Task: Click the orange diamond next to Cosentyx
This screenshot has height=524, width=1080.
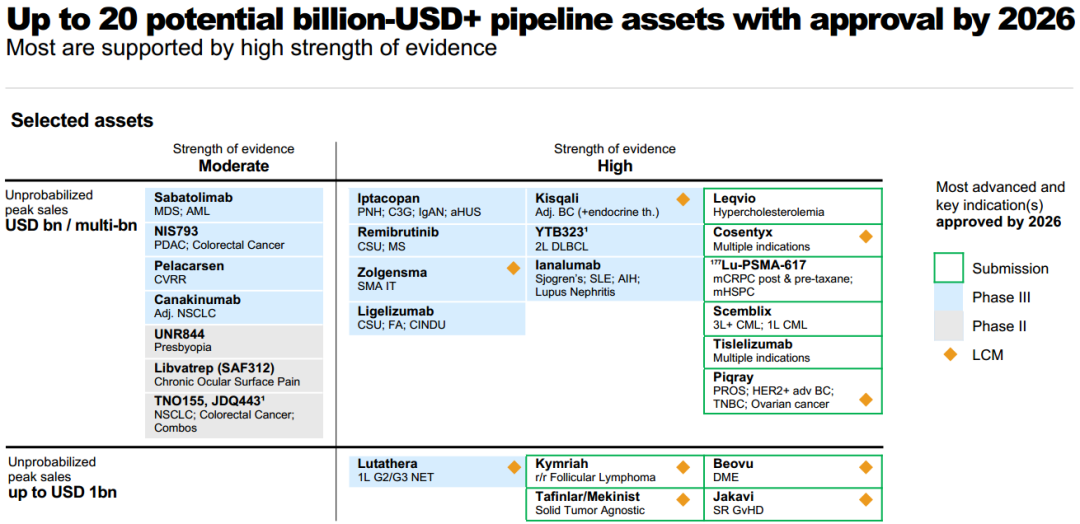Action: click(866, 237)
